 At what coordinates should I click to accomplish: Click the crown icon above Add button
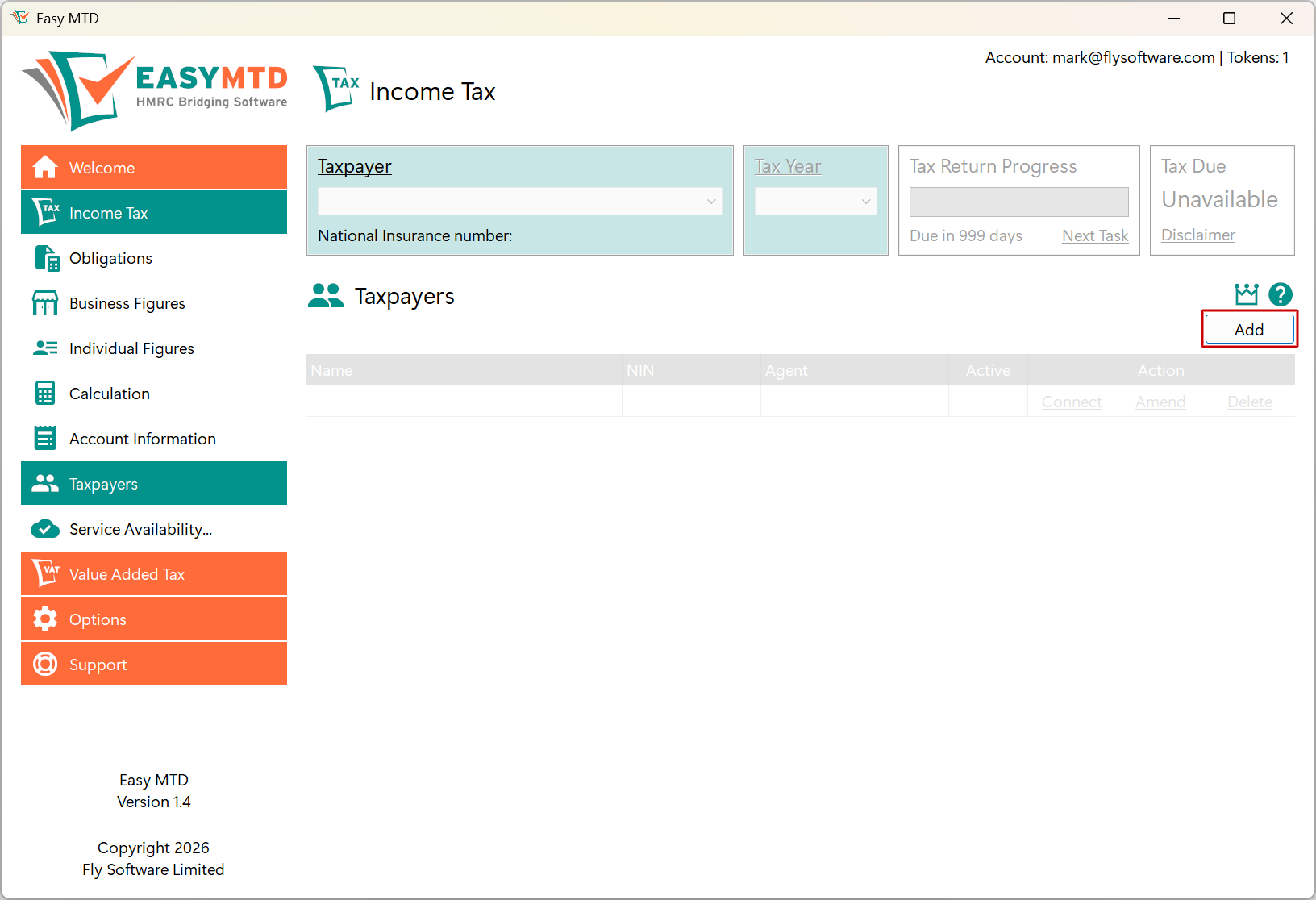pos(1247,294)
